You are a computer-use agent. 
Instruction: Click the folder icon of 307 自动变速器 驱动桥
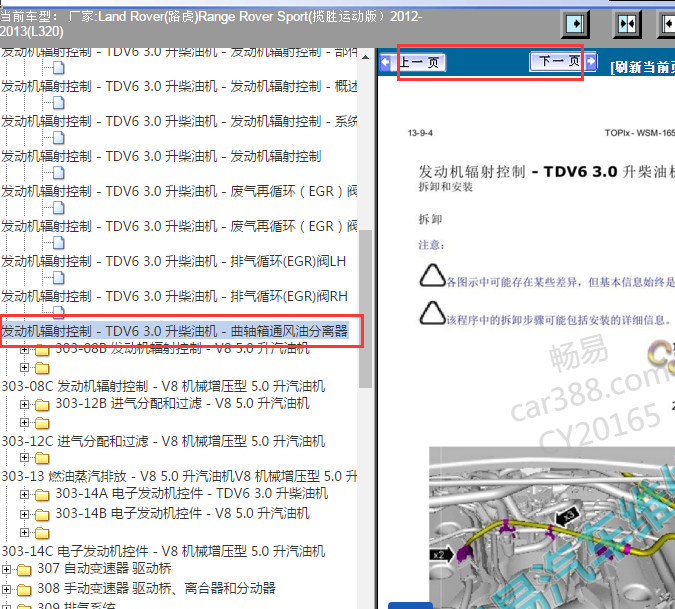click(x=24, y=570)
